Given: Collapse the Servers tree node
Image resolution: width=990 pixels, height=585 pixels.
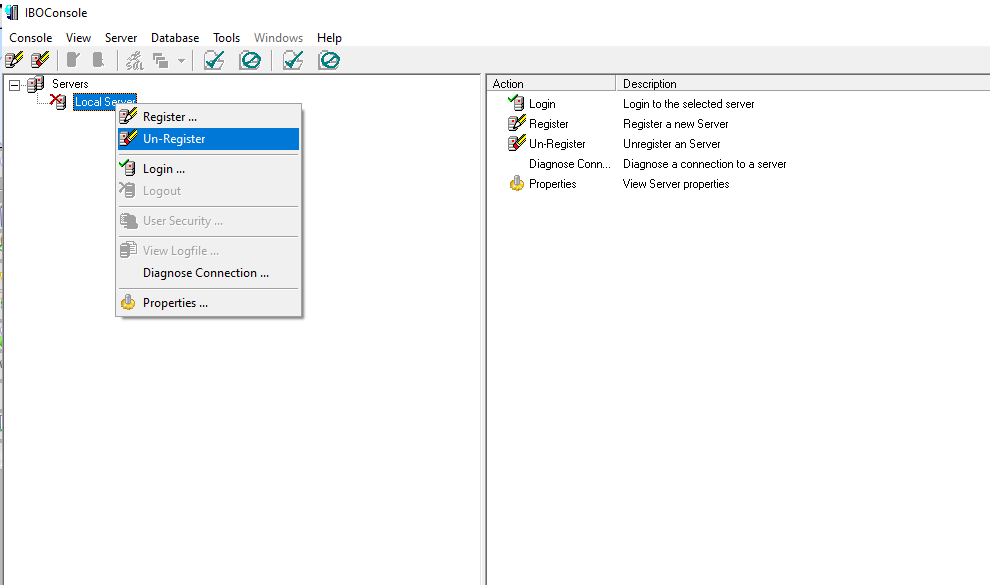Looking at the screenshot, I should (x=15, y=85).
